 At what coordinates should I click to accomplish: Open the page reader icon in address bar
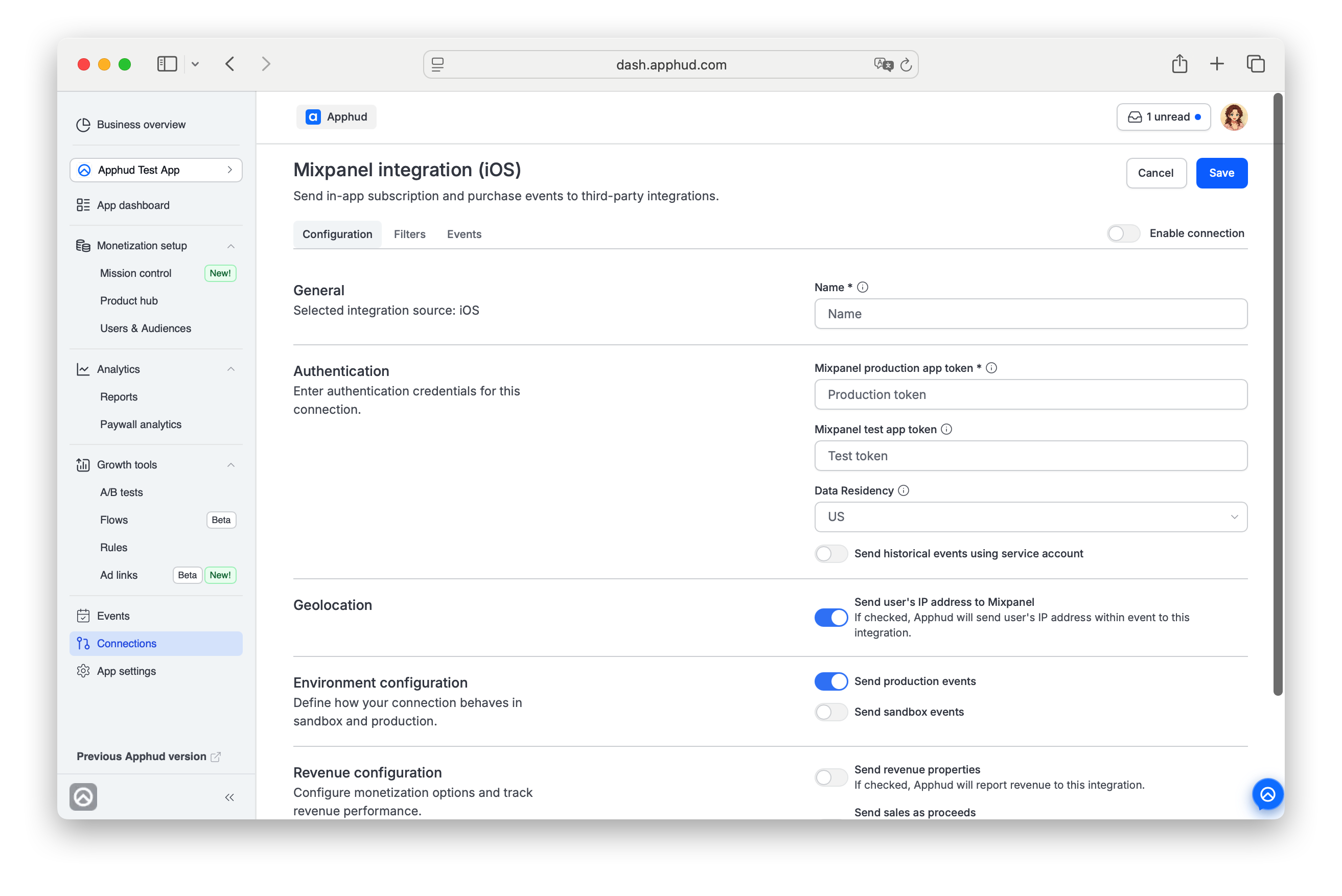point(438,64)
